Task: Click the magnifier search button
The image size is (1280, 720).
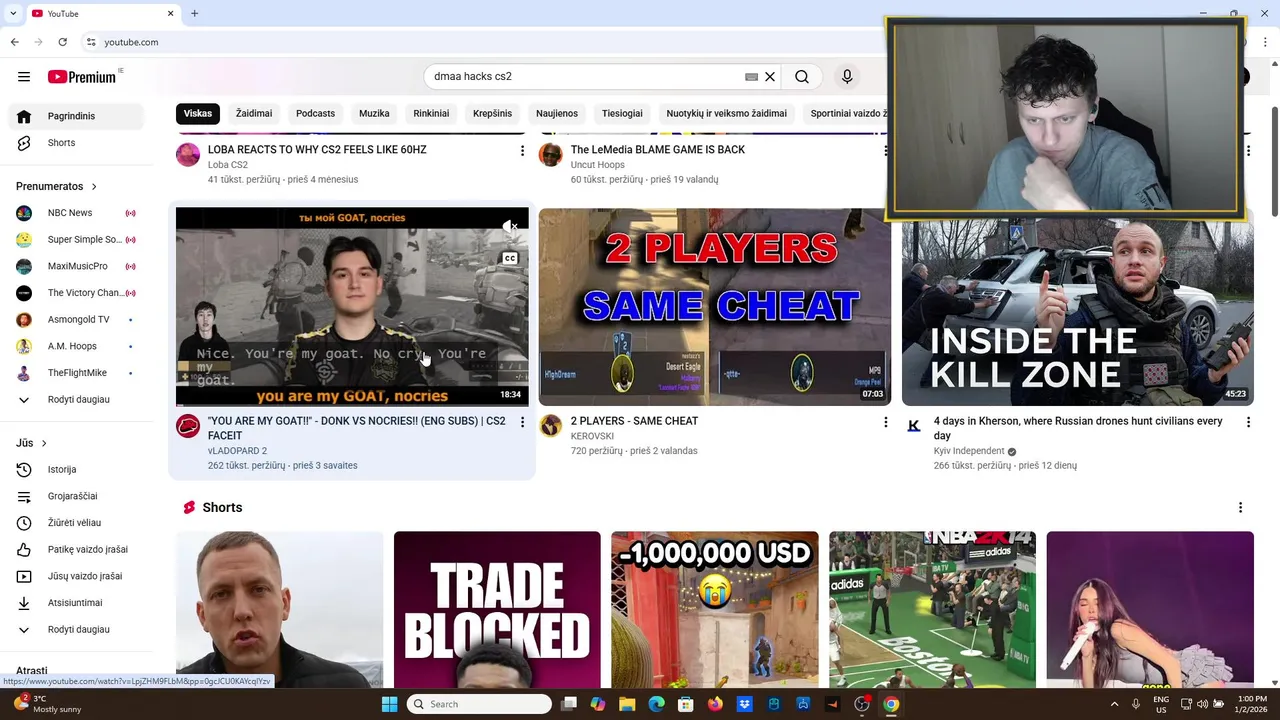Action: pyautogui.click(x=802, y=77)
